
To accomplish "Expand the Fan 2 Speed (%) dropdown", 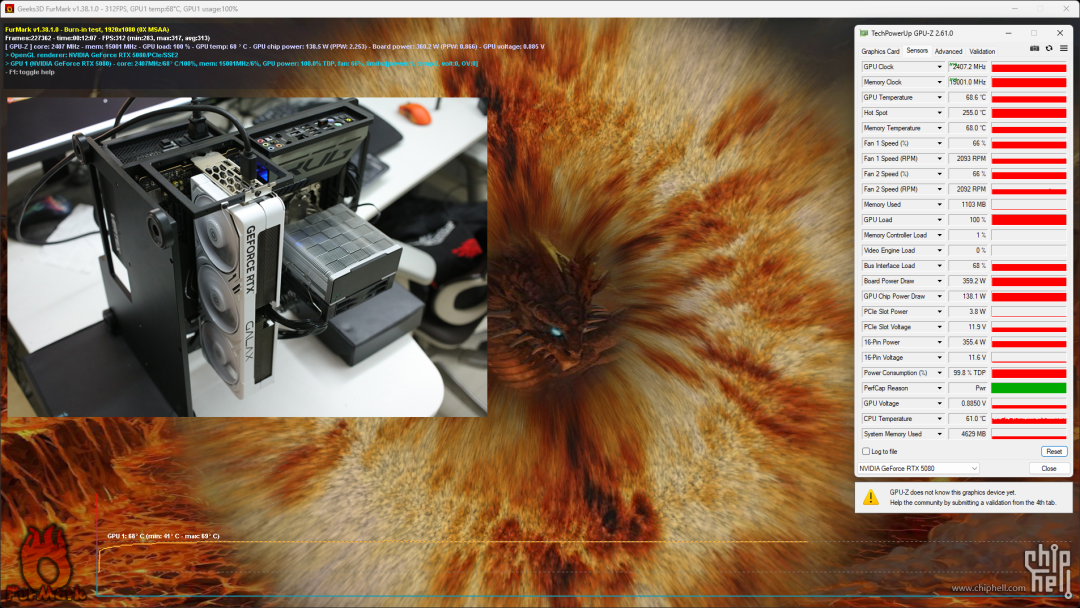I will (939, 174).
